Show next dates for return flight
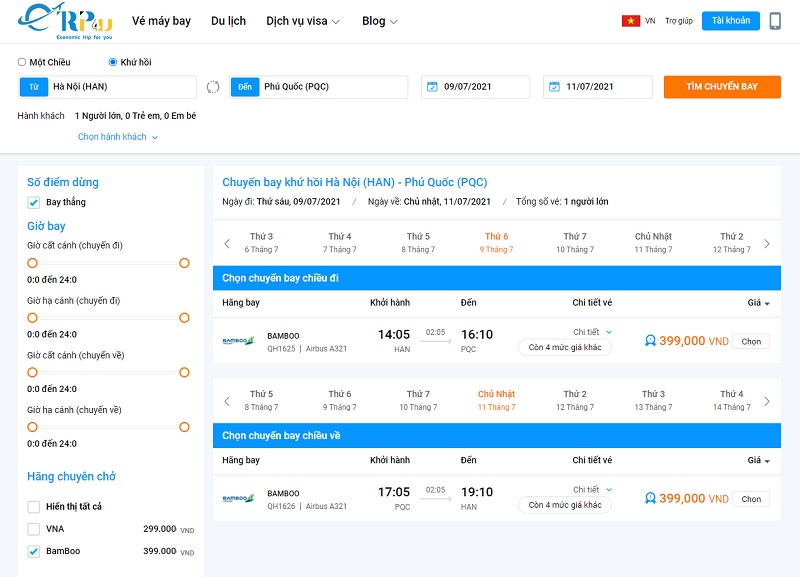Screen dimensions: 800x577 (767, 401)
